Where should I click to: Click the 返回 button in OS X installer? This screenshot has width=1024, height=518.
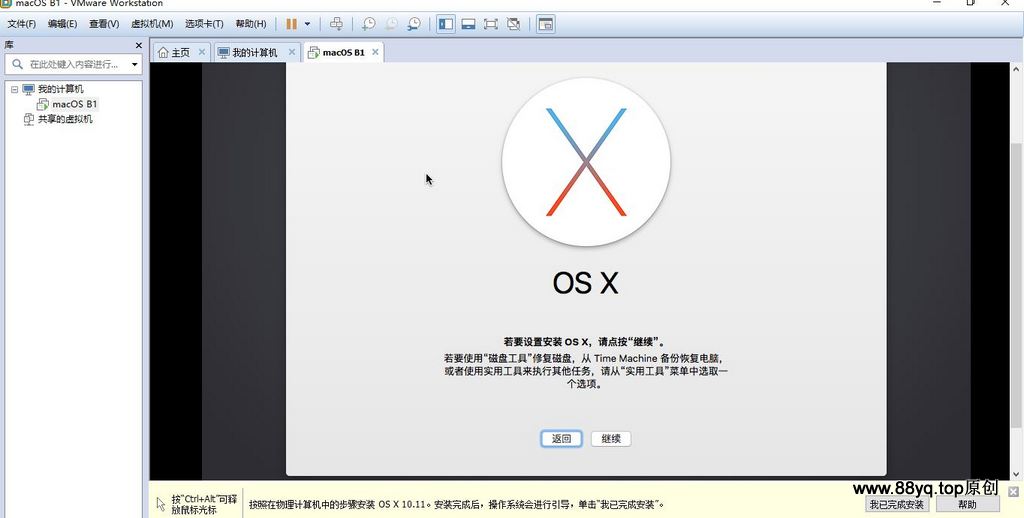[562, 438]
